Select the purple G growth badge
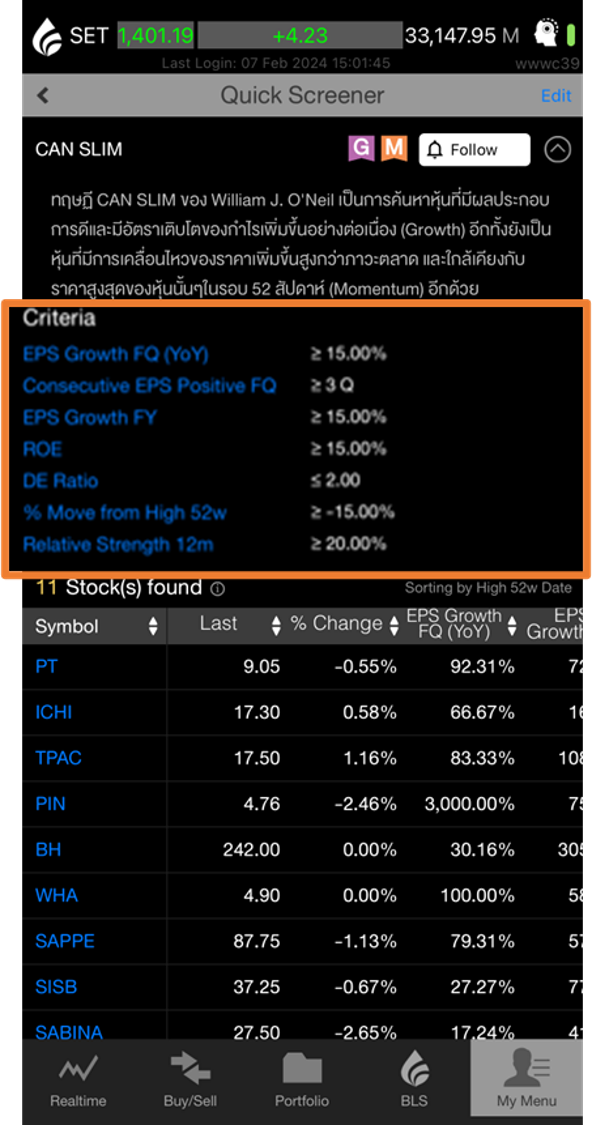592x1125 pixels. click(x=362, y=149)
